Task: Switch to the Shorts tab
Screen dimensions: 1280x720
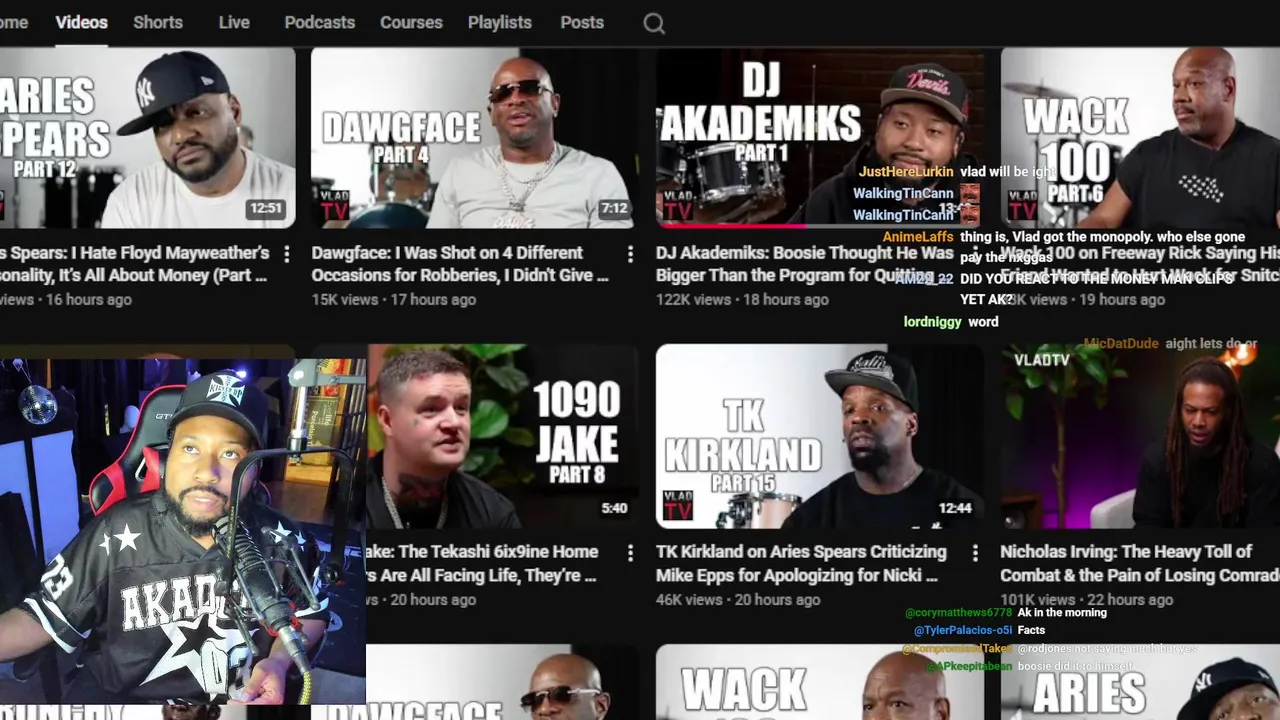Action: [x=158, y=22]
